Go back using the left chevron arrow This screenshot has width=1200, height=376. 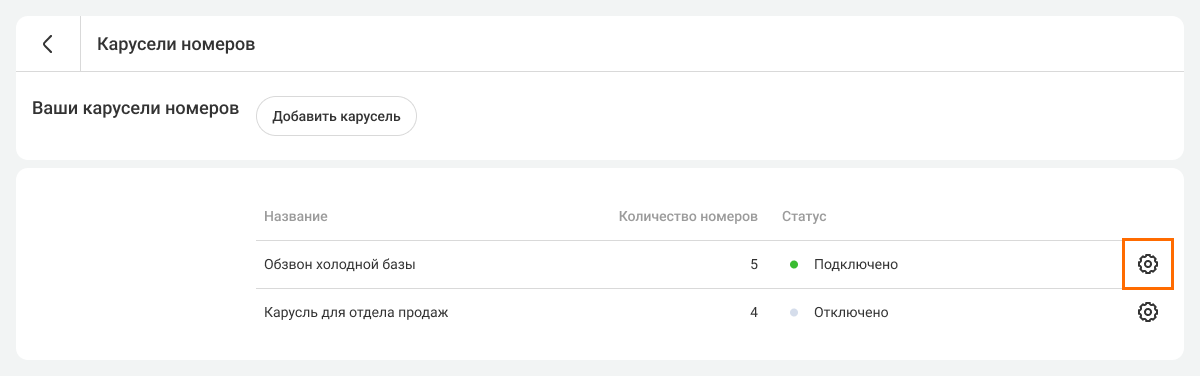coord(47,44)
